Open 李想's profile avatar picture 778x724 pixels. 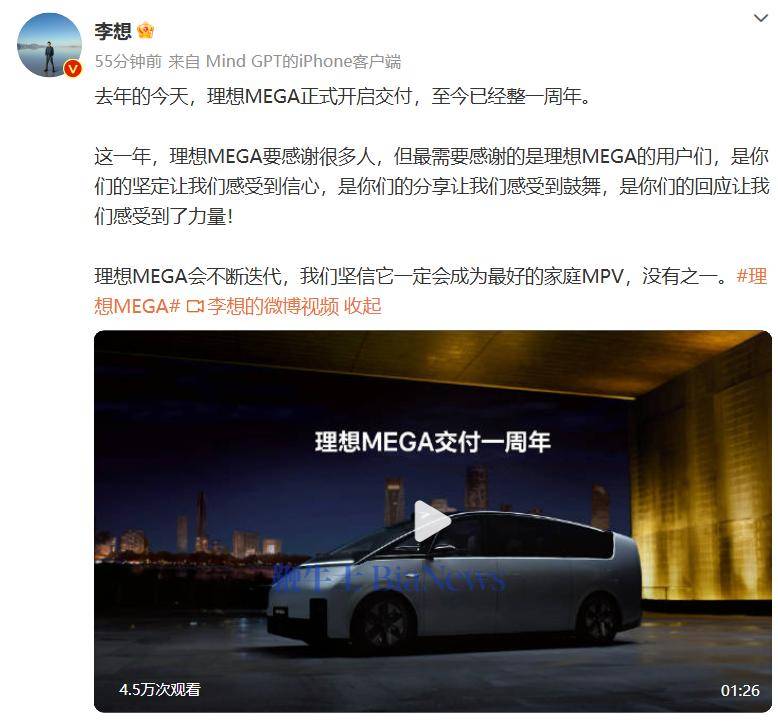click(49, 45)
